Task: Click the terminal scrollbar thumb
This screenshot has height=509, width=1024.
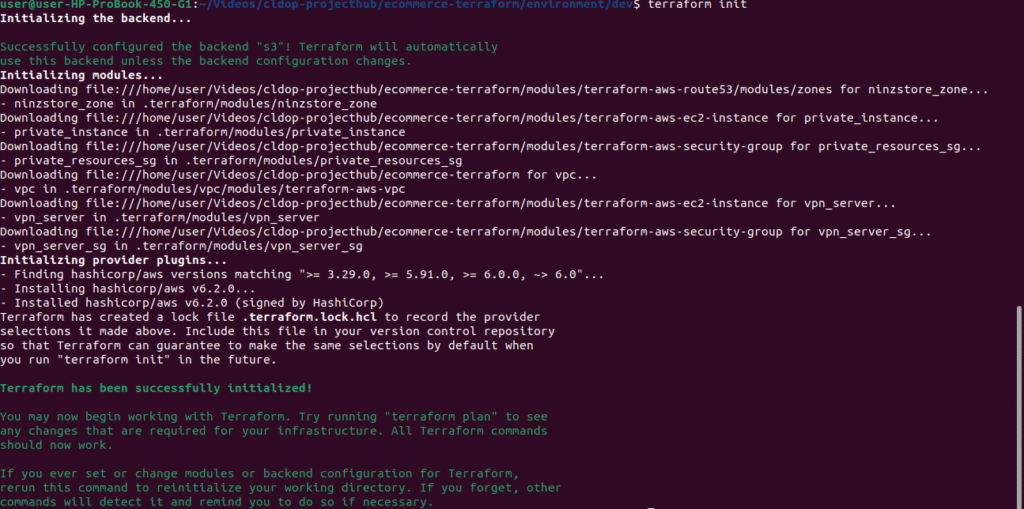Action: point(1019,406)
